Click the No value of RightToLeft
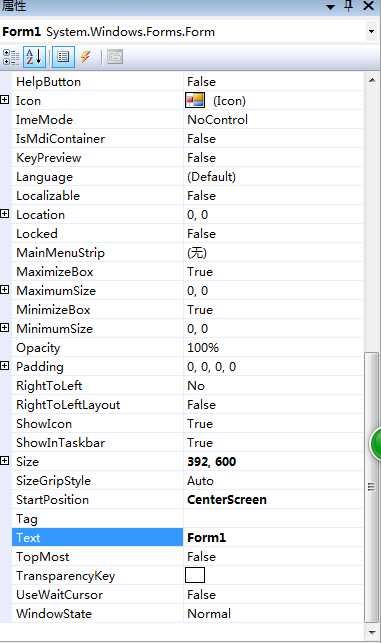381x643 pixels. 196,386
